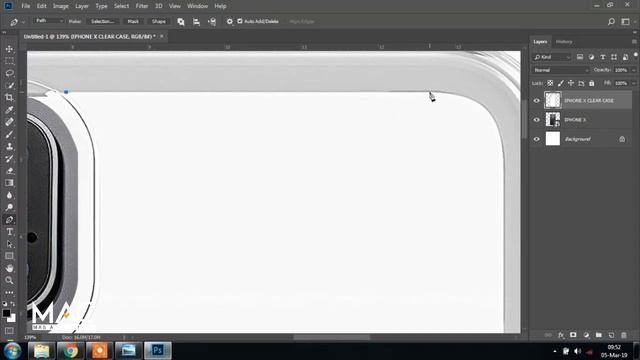The width and height of the screenshot is (640, 360).
Task: Toggle lock position icon
Action: (x=571, y=83)
